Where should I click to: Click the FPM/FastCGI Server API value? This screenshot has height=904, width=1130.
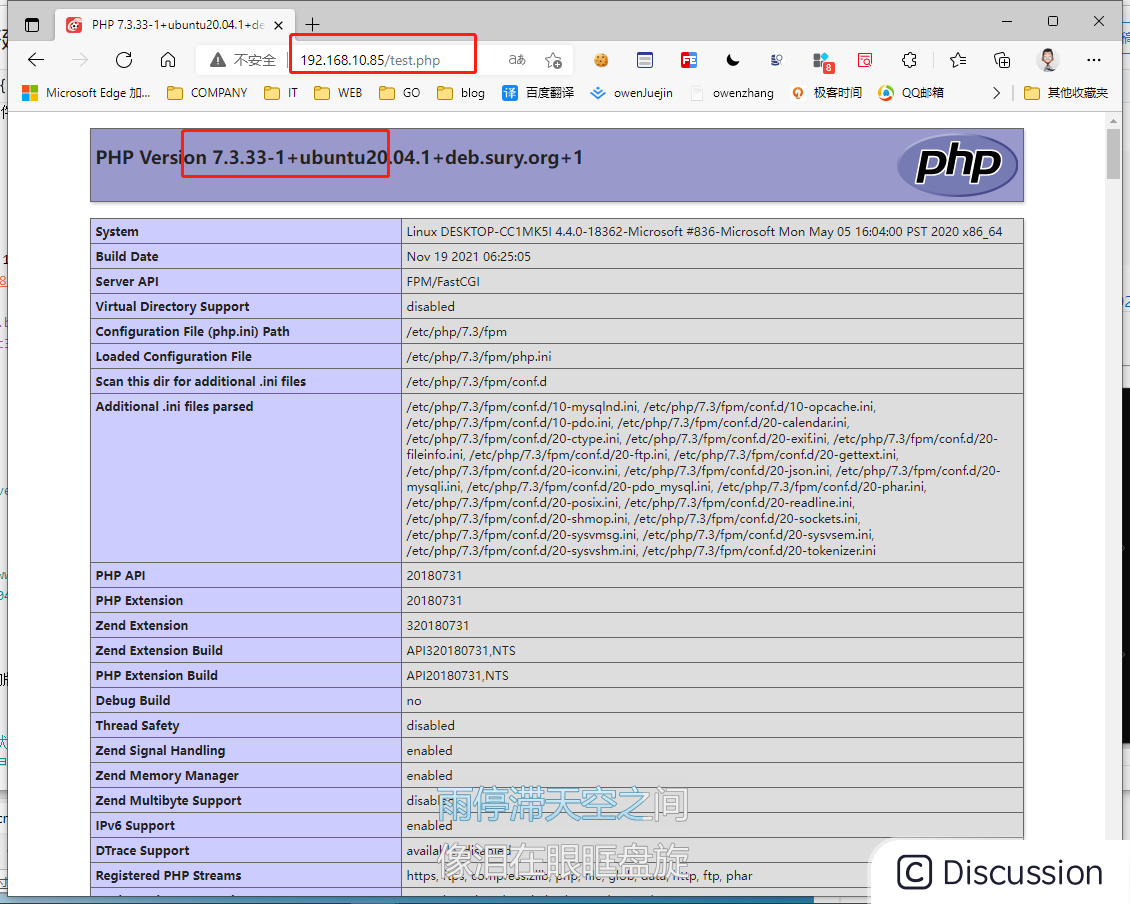pos(442,282)
